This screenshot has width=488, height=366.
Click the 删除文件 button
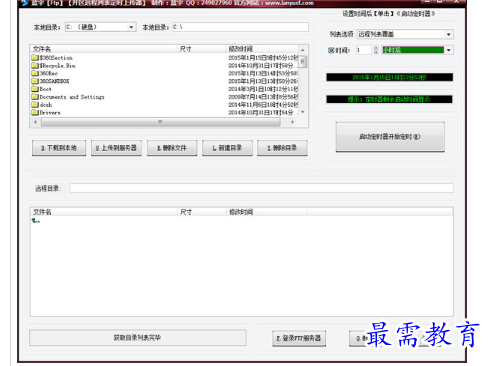click(172, 148)
